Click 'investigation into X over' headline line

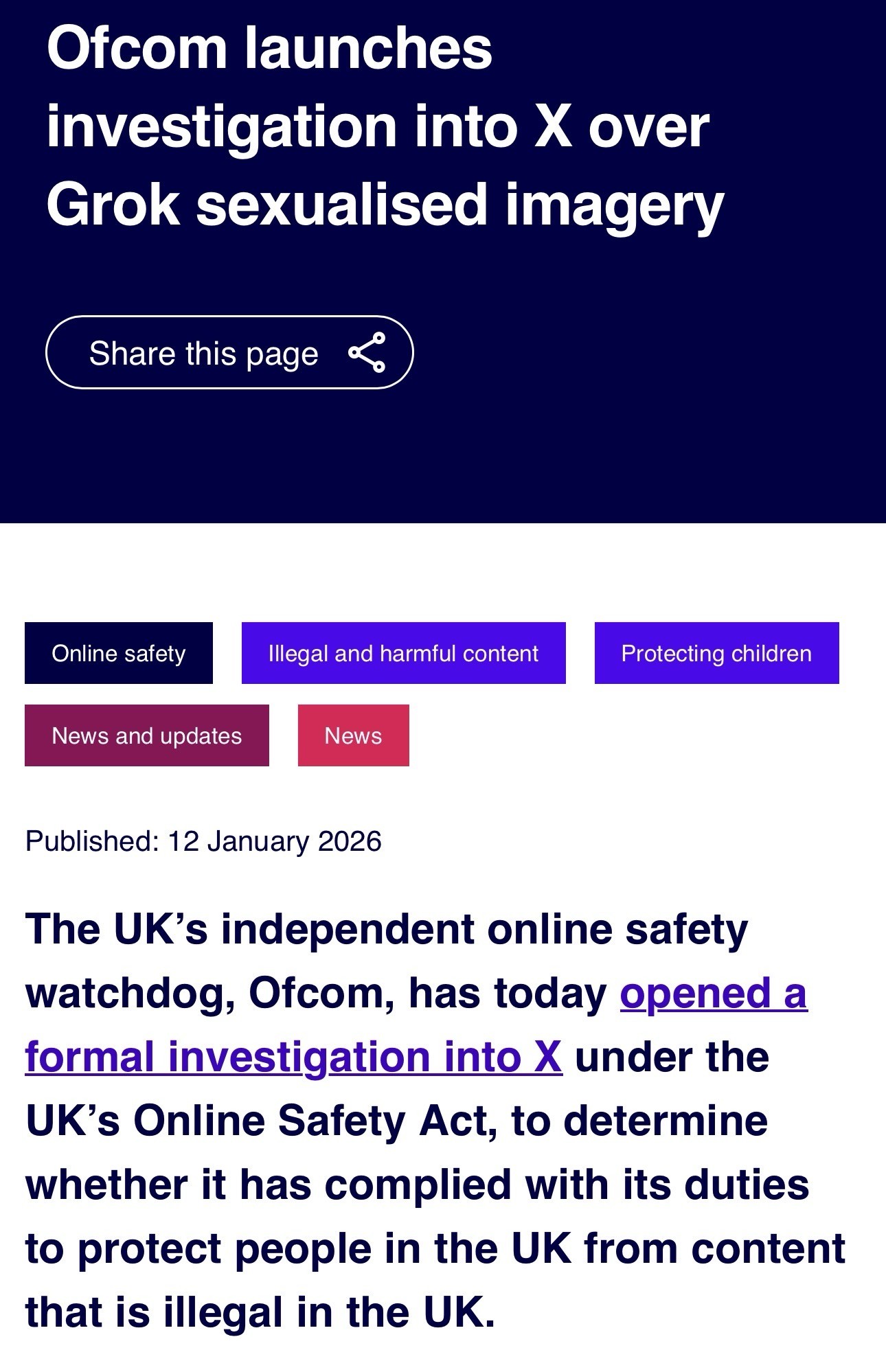pyautogui.click(x=377, y=126)
